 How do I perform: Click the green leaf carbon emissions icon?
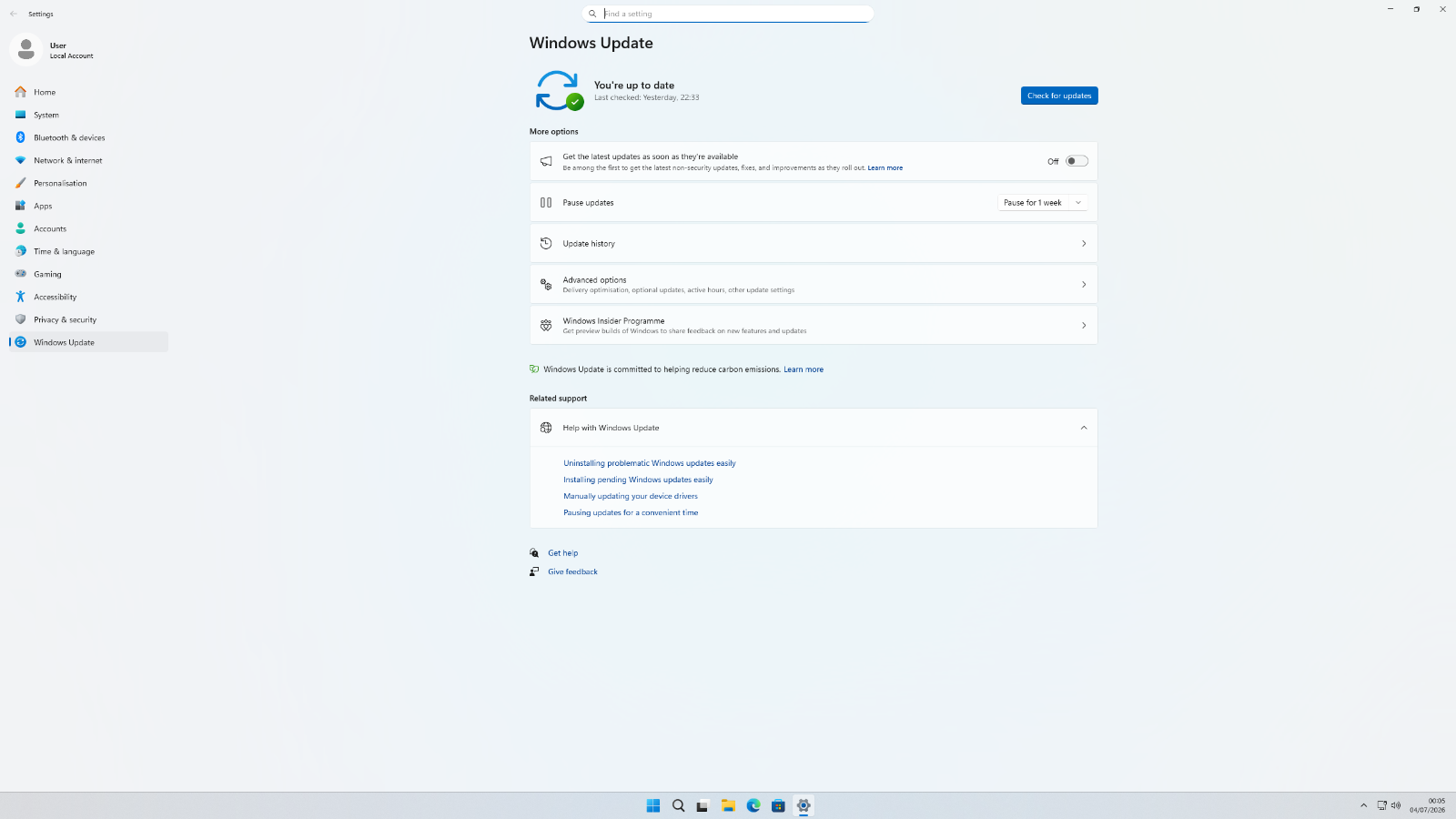pos(534,369)
